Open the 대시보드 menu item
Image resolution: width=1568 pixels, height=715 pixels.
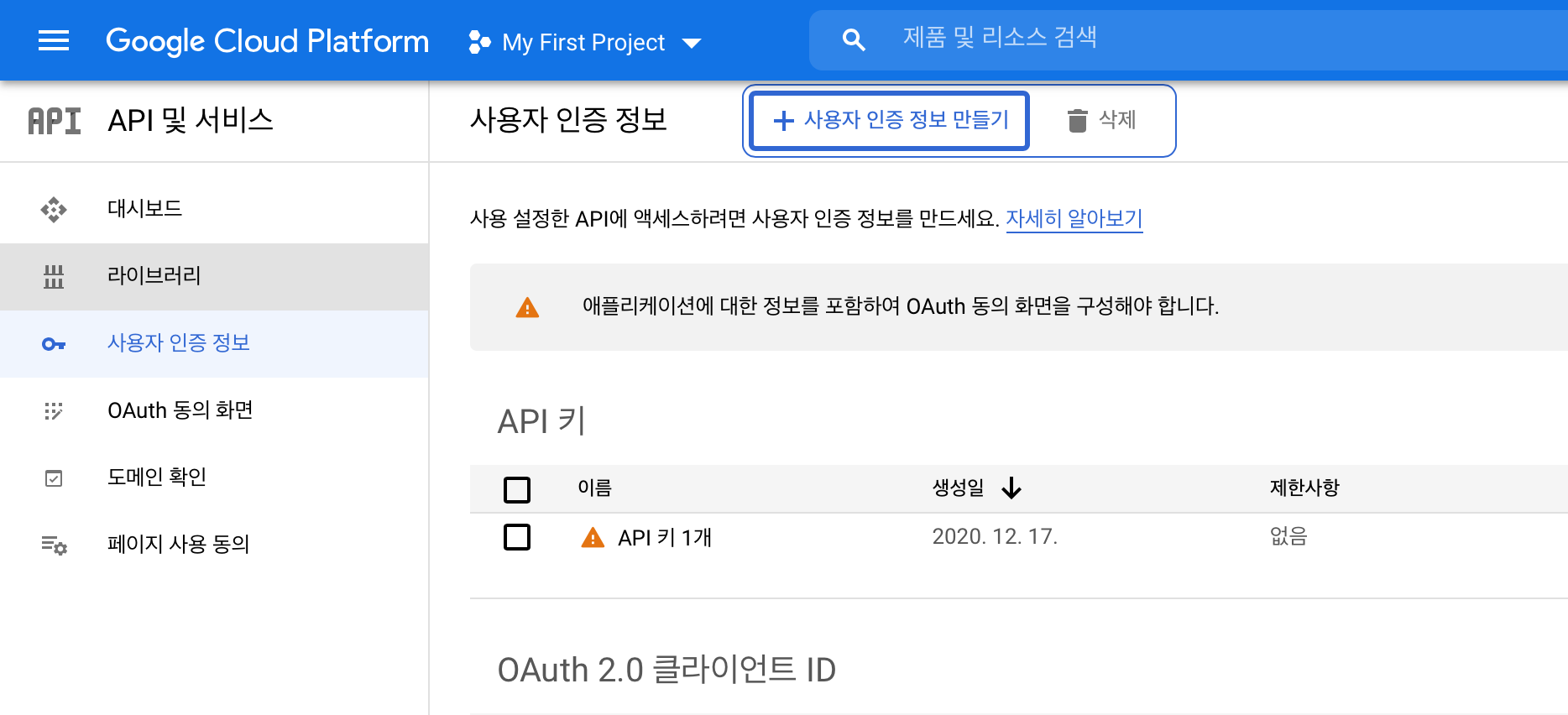[214, 209]
